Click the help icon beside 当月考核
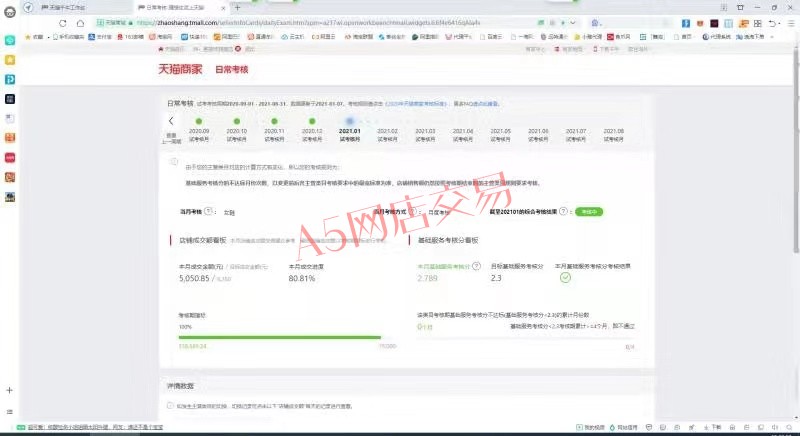The image size is (800, 436). pyautogui.click(x=208, y=211)
